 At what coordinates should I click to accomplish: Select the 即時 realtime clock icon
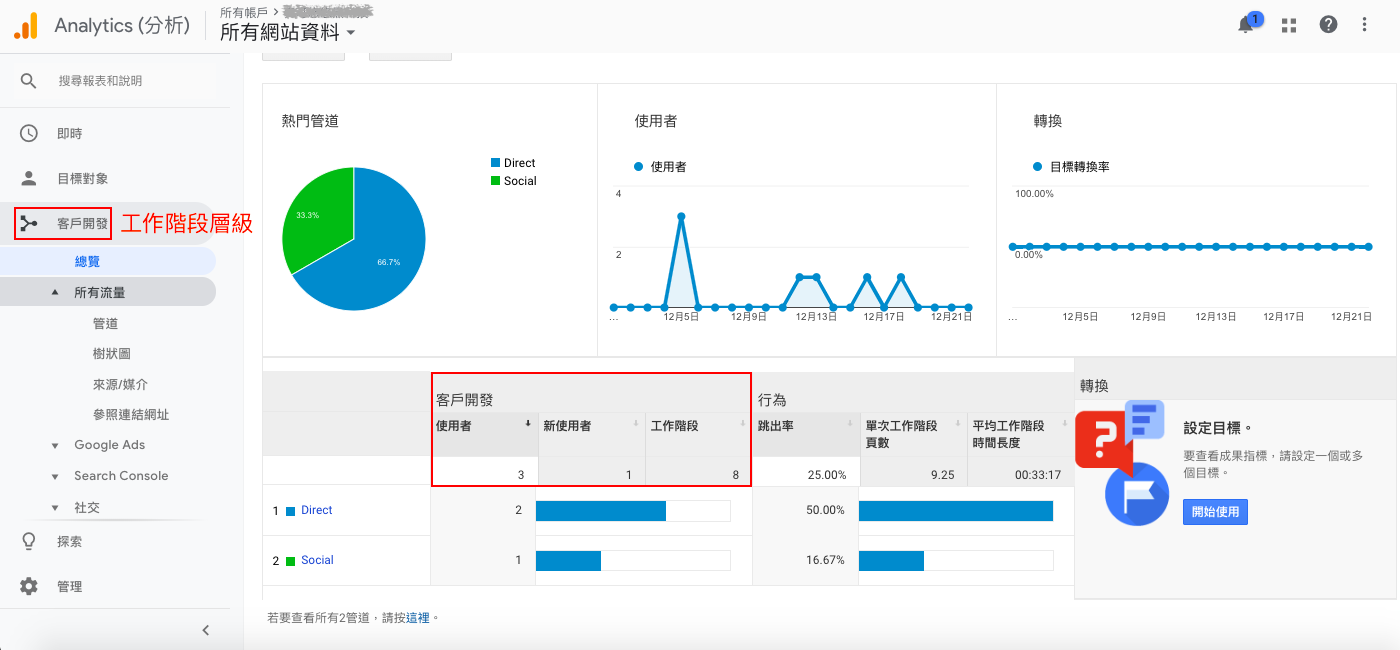coord(28,132)
